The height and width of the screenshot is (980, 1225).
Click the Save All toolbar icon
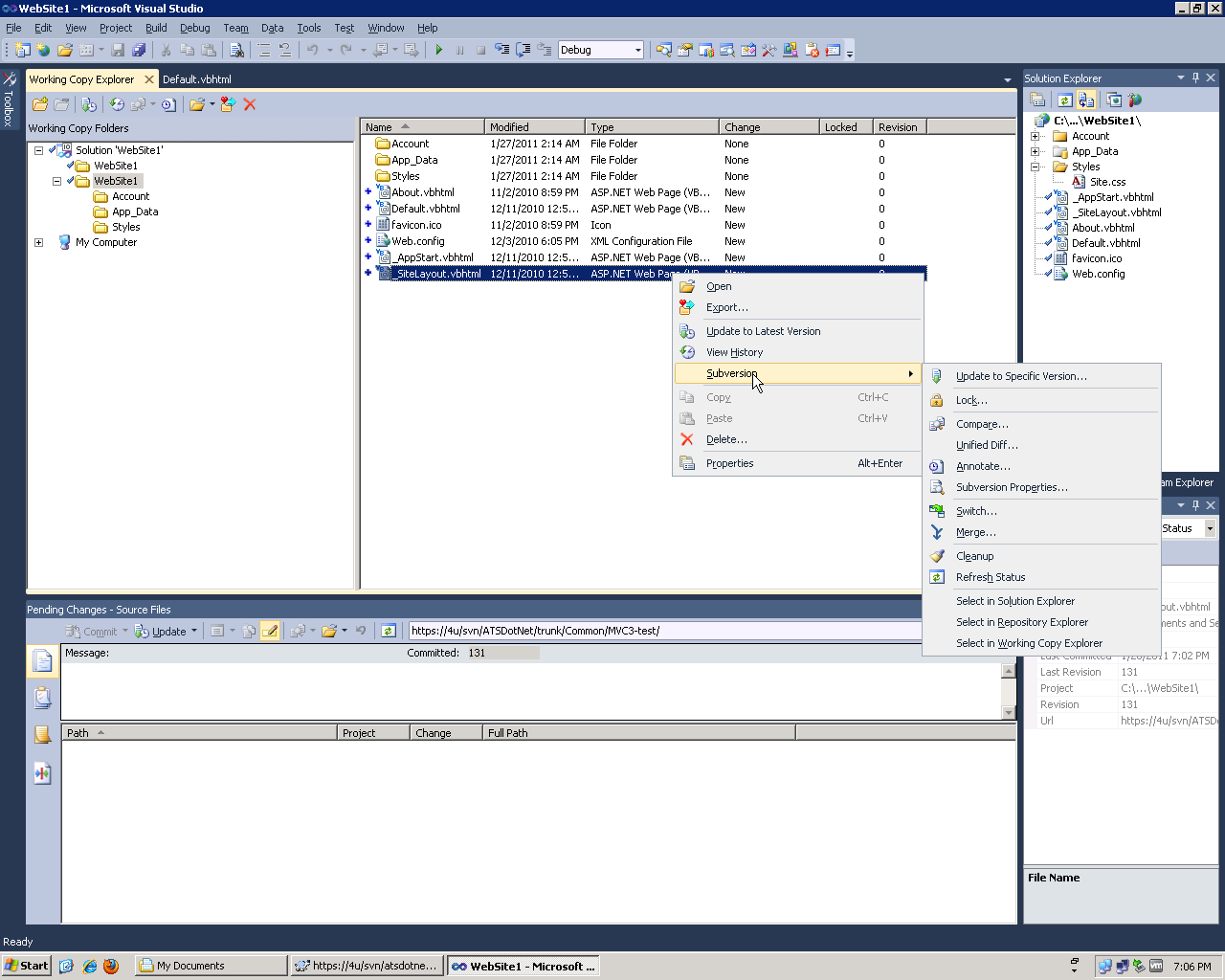click(x=139, y=50)
